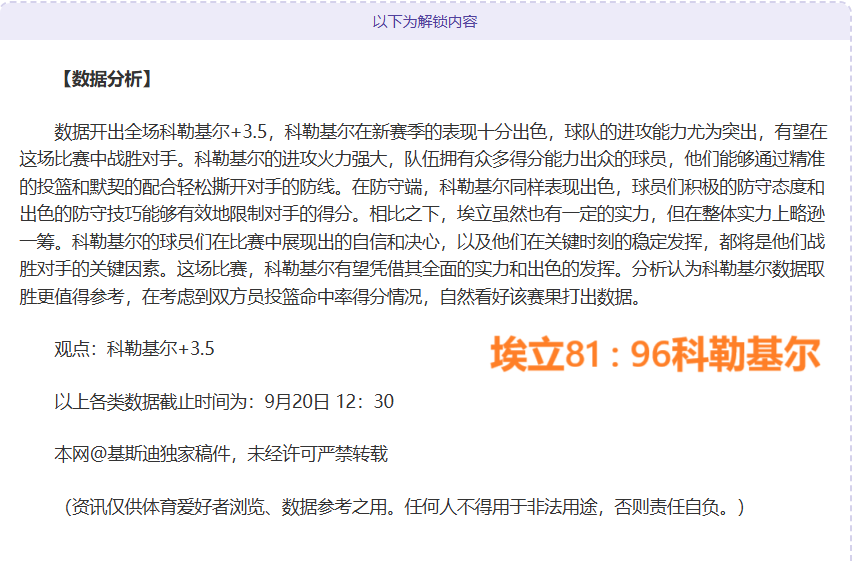Click paragraph line starting '胜更值得参考'

(x=330, y=297)
